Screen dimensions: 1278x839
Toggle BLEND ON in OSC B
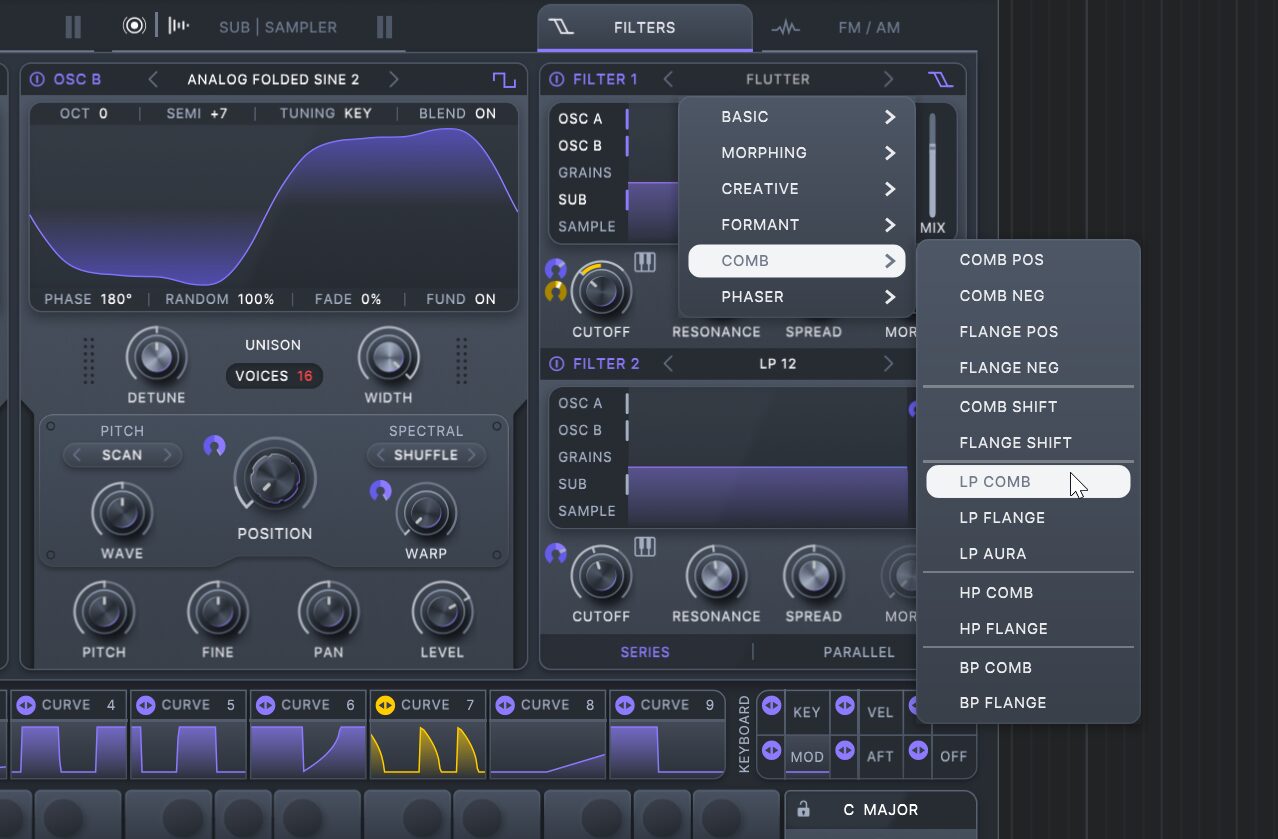(x=458, y=114)
